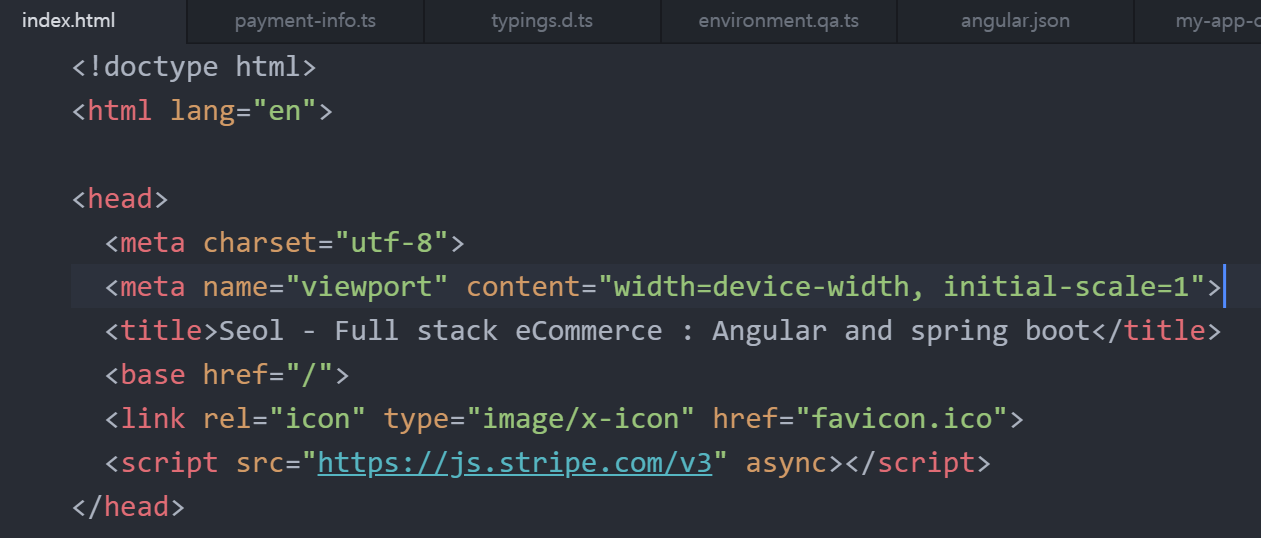Click "Angular and spring boot" in title
Viewport: 1261px width, 538px height.
(x=901, y=331)
